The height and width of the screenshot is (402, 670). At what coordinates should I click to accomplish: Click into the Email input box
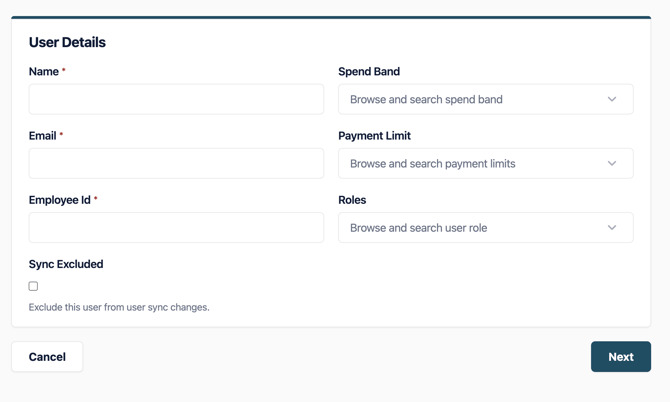point(176,163)
